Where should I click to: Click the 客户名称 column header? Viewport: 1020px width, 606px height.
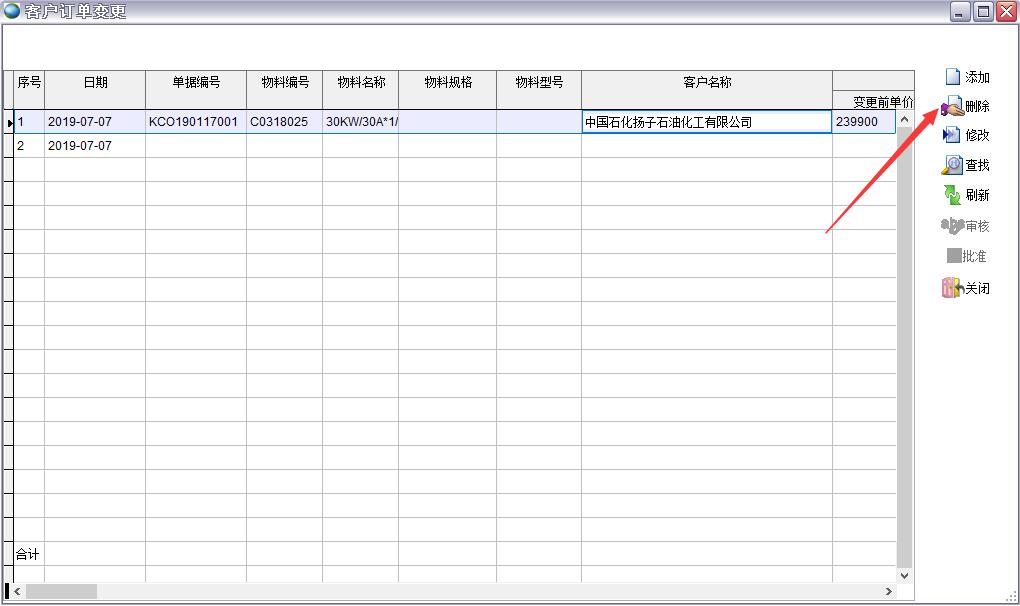[706, 83]
